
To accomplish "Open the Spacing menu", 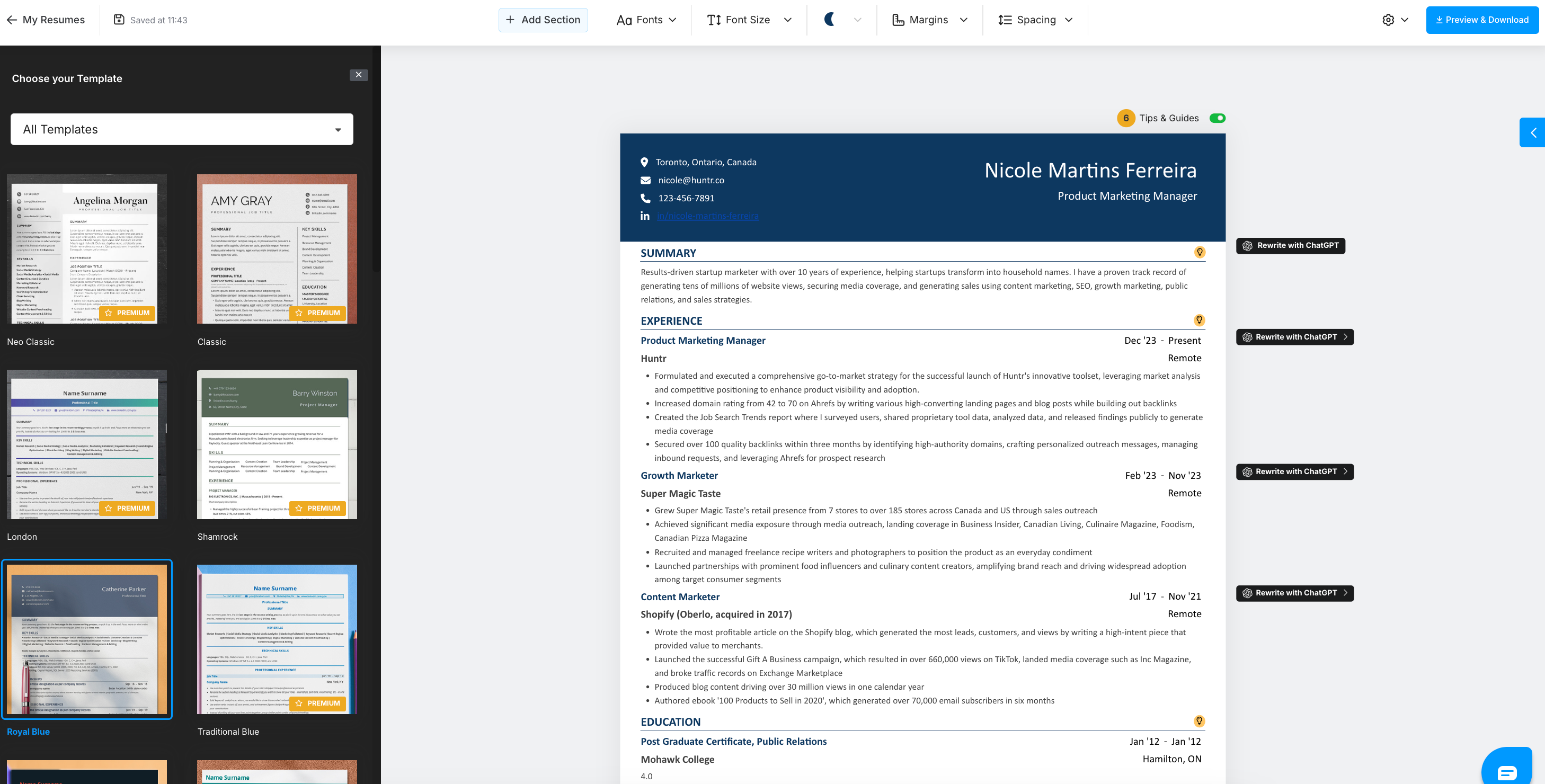I will 1035,20.
